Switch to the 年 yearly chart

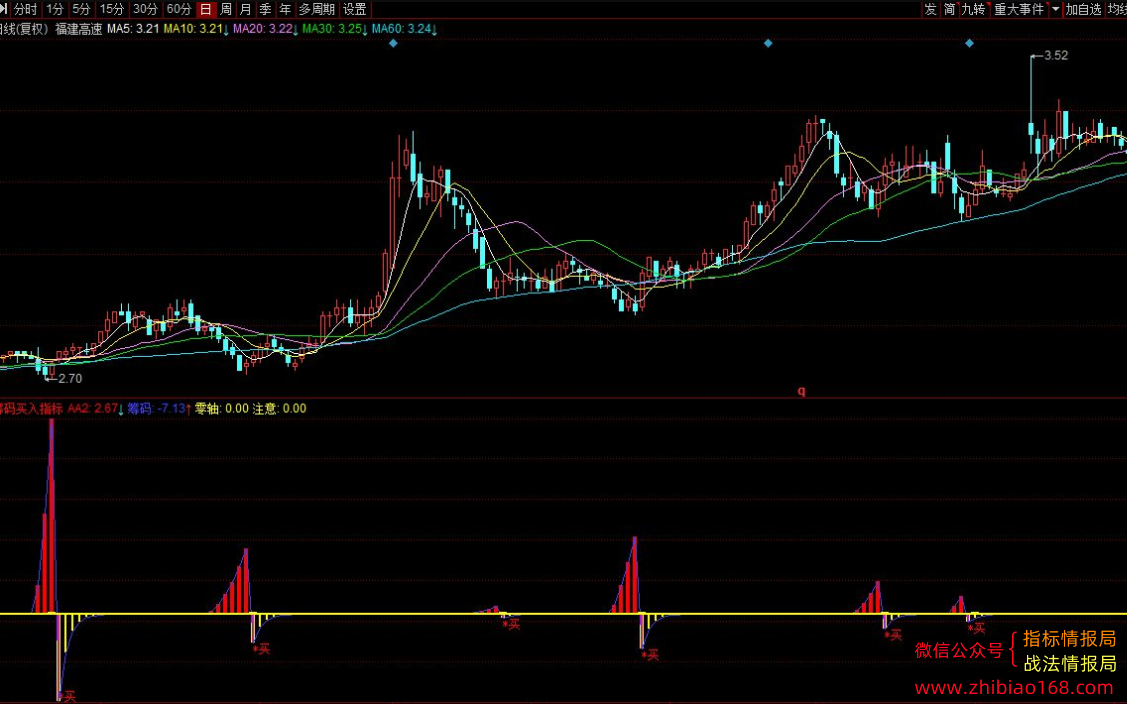tap(285, 9)
